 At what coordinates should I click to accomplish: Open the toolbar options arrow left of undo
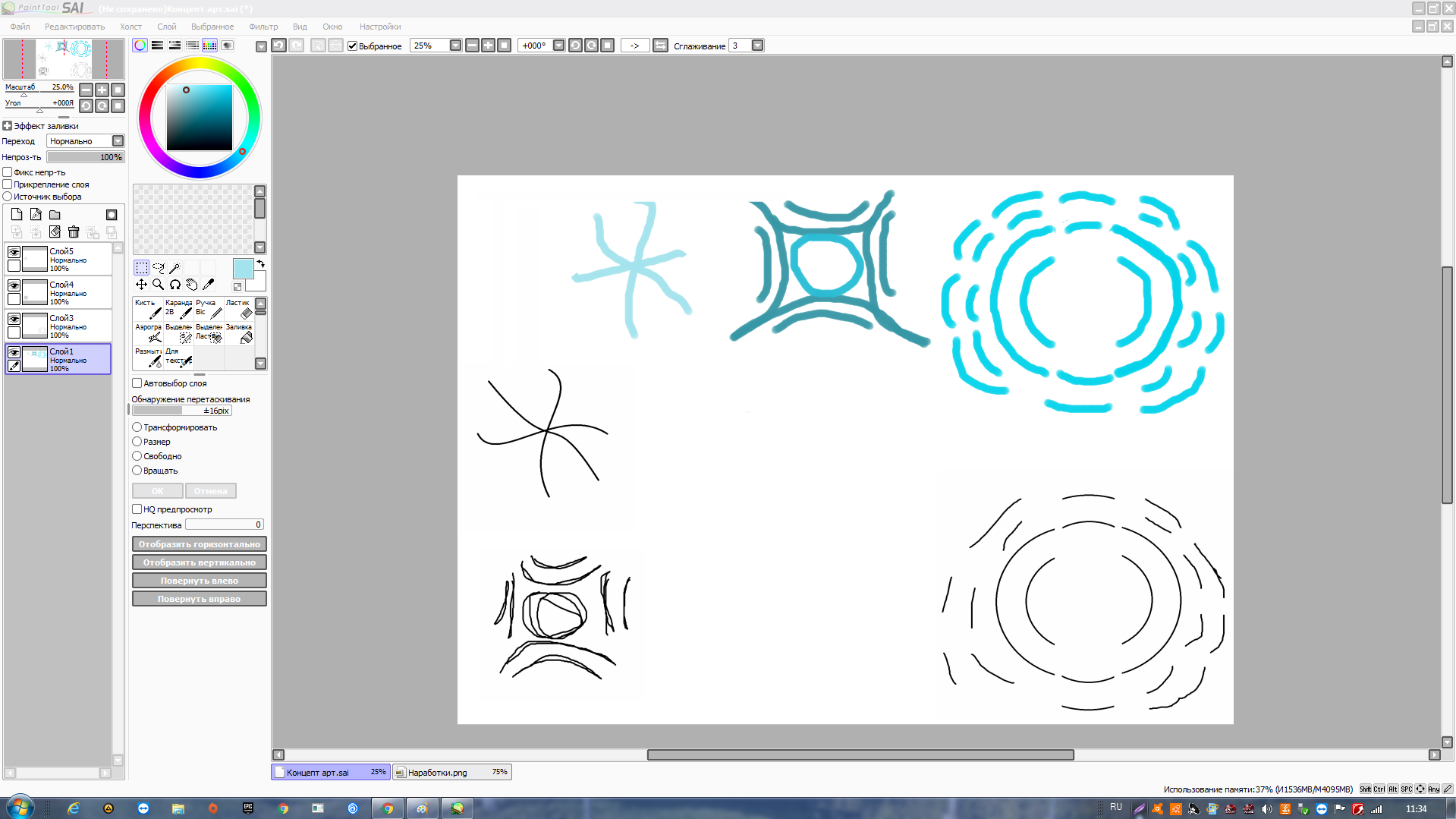[x=261, y=46]
